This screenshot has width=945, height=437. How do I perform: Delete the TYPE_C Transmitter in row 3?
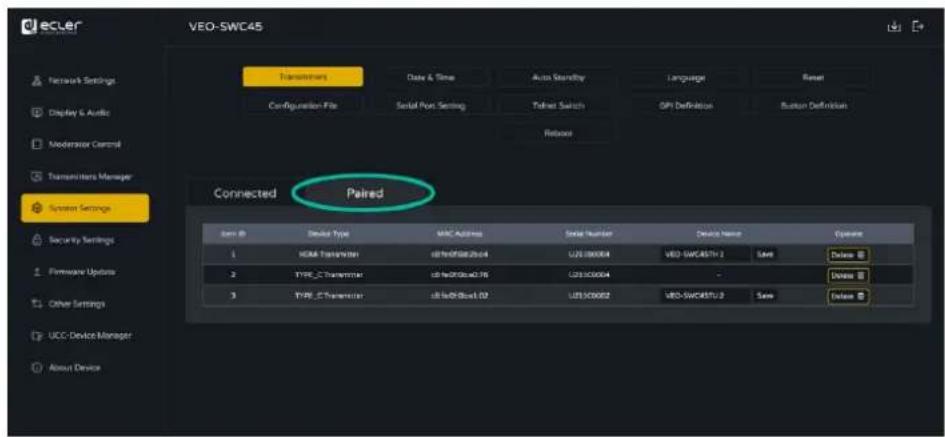[x=848, y=296]
